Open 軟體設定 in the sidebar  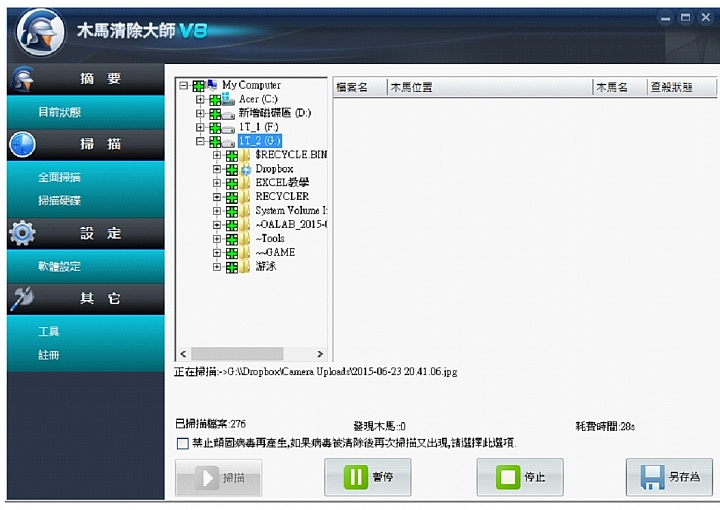60,266
